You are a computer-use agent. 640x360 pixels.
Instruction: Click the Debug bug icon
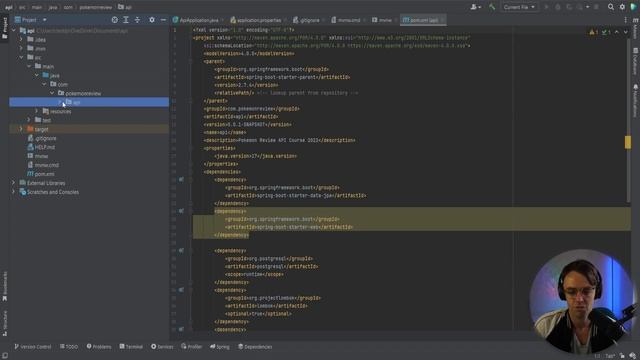tap(558, 7)
